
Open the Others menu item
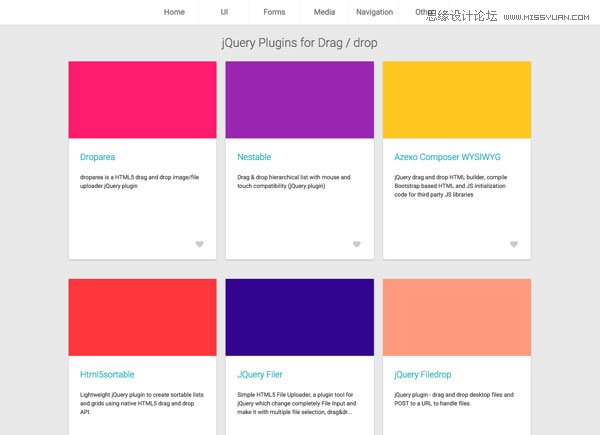click(x=424, y=12)
